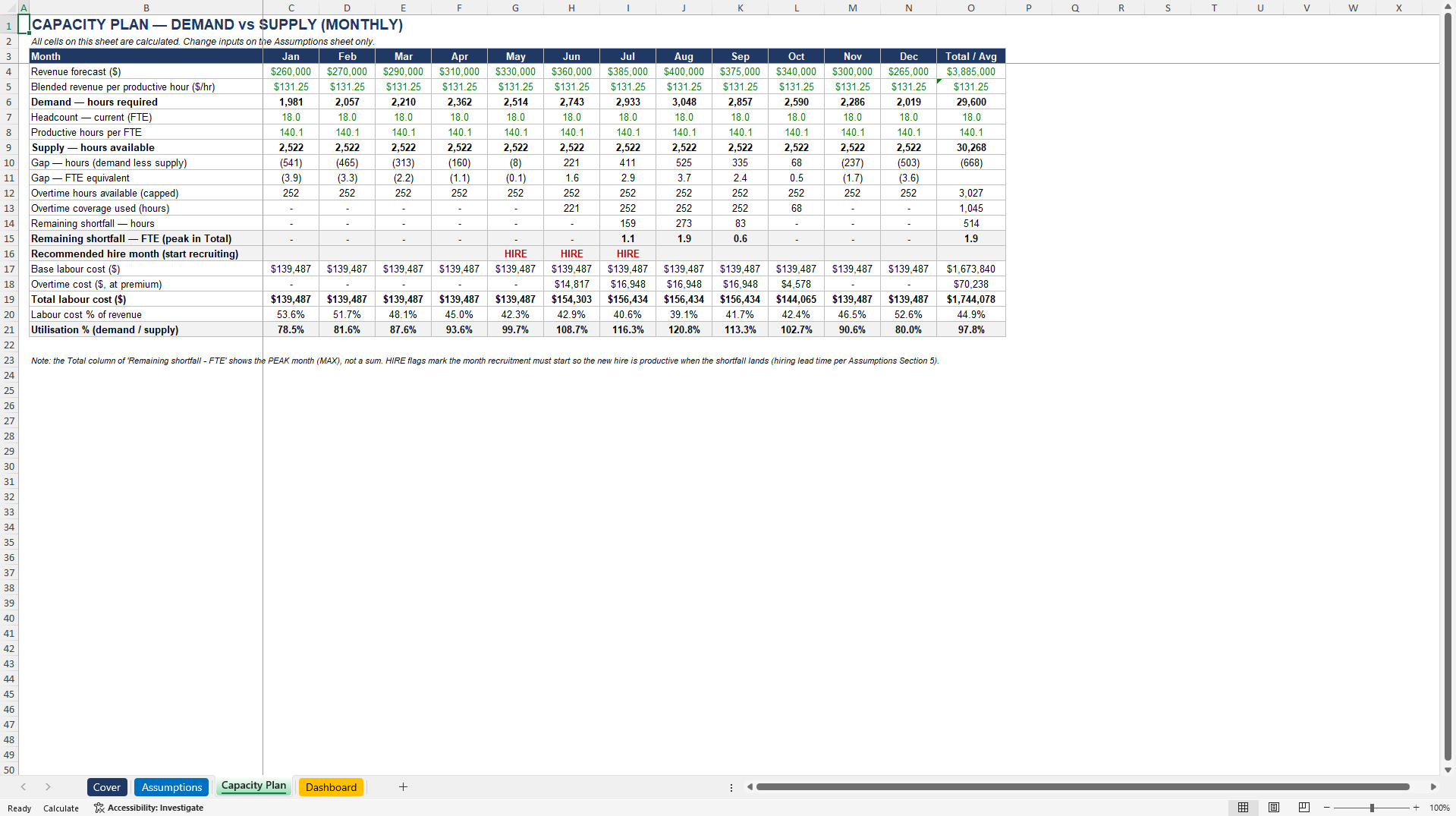Select total revenue $3,885,000 cell
The image size is (1456, 816).
[971, 71]
